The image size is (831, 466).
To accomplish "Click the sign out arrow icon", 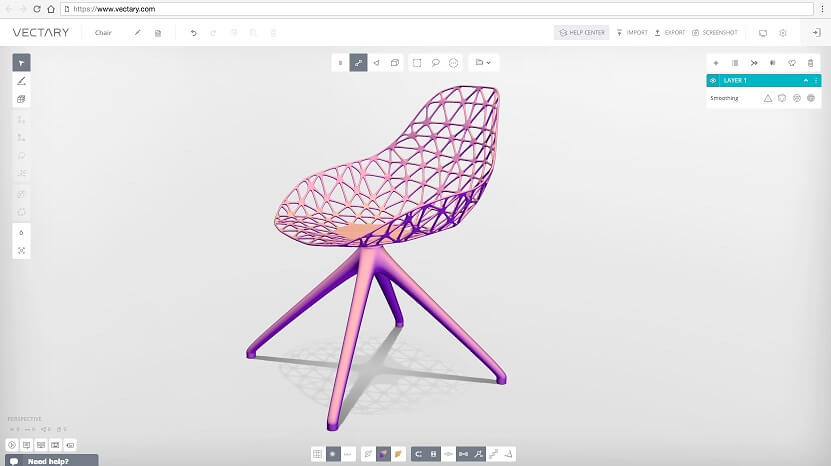I will tap(816, 33).
